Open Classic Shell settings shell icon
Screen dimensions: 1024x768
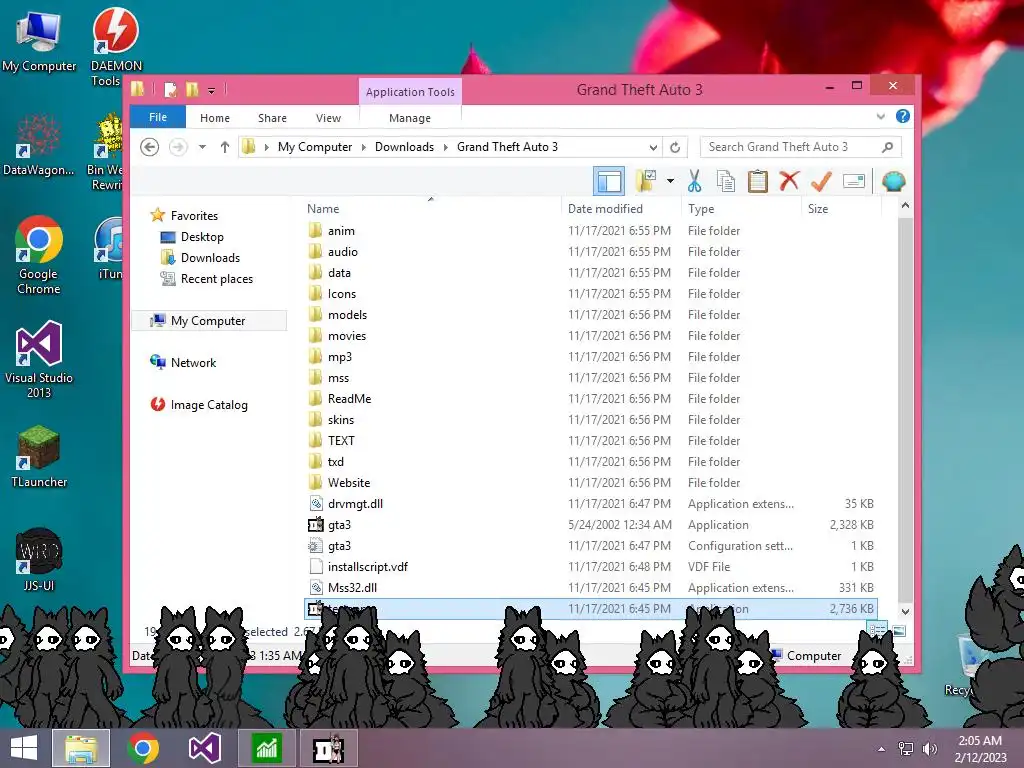click(x=893, y=181)
